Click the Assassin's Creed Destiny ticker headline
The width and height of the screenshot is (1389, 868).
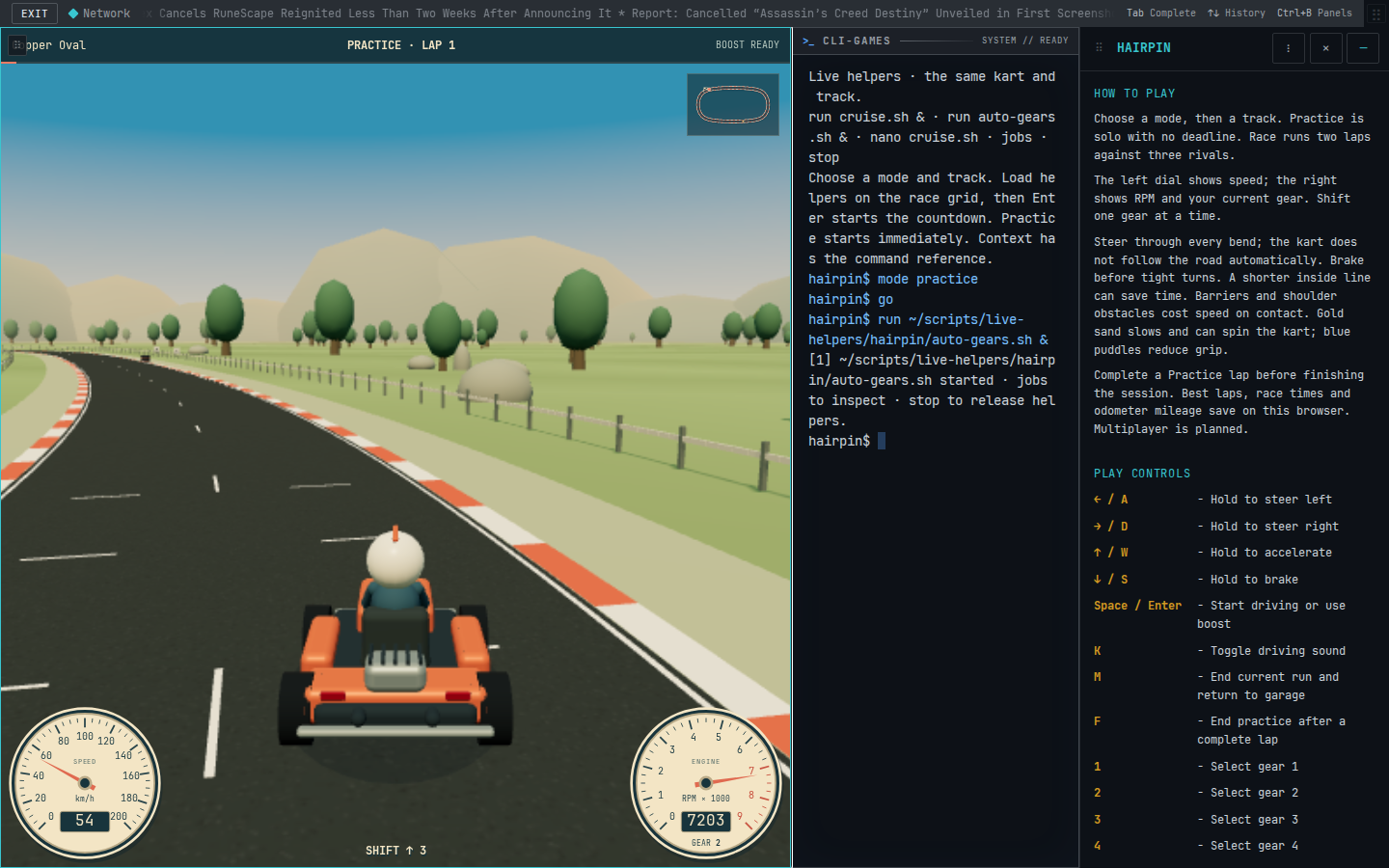tap(872, 14)
